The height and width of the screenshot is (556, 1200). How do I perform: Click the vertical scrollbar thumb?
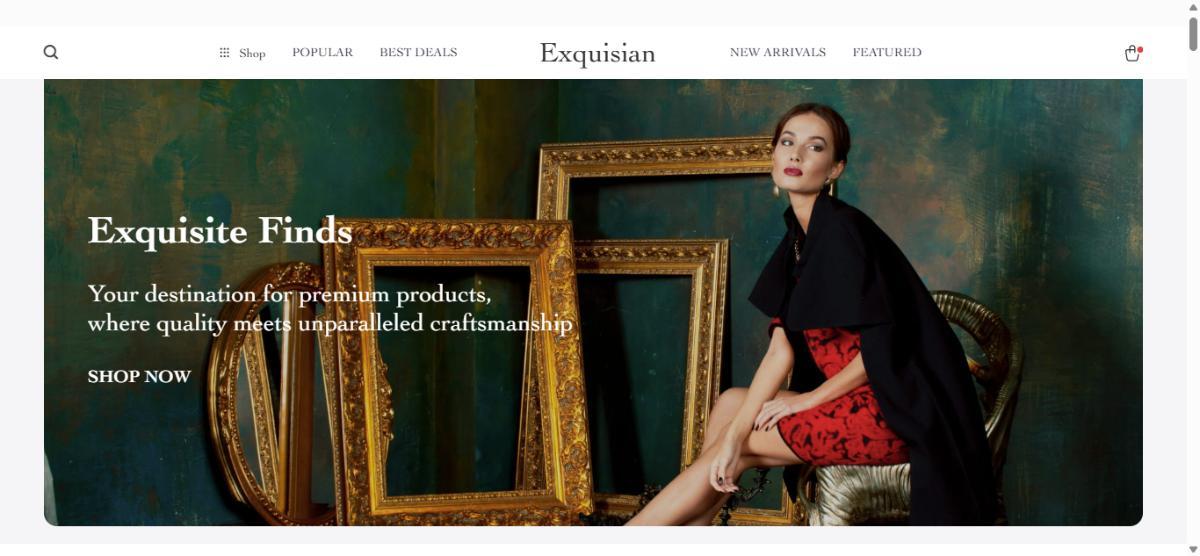pos(1193,32)
